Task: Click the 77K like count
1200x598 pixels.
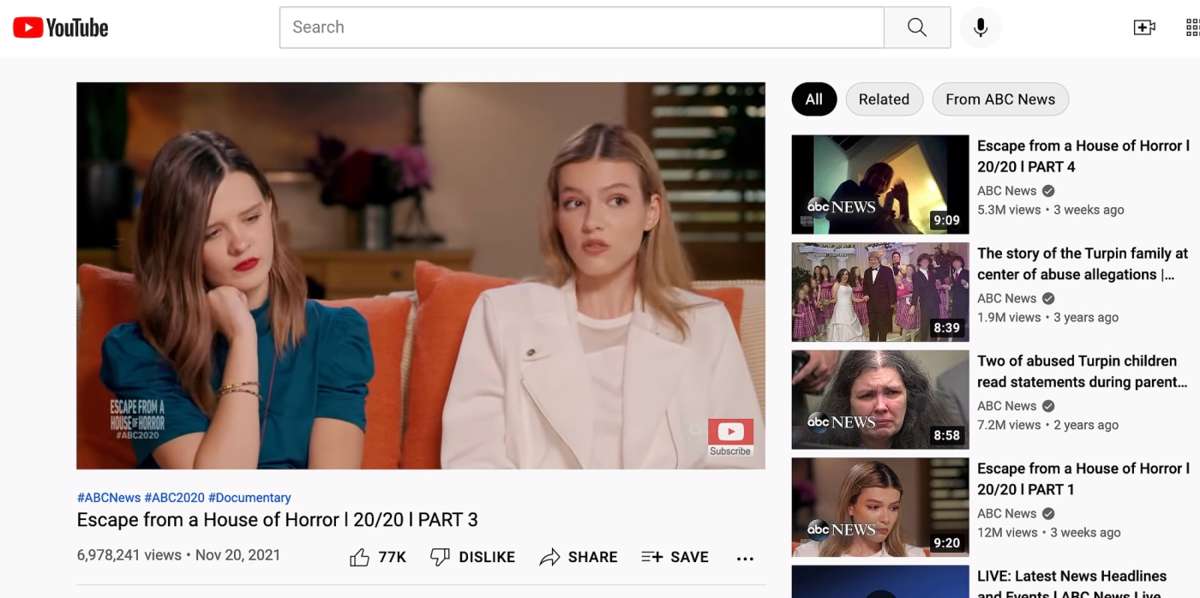Action: pyautogui.click(x=392, y=557)
